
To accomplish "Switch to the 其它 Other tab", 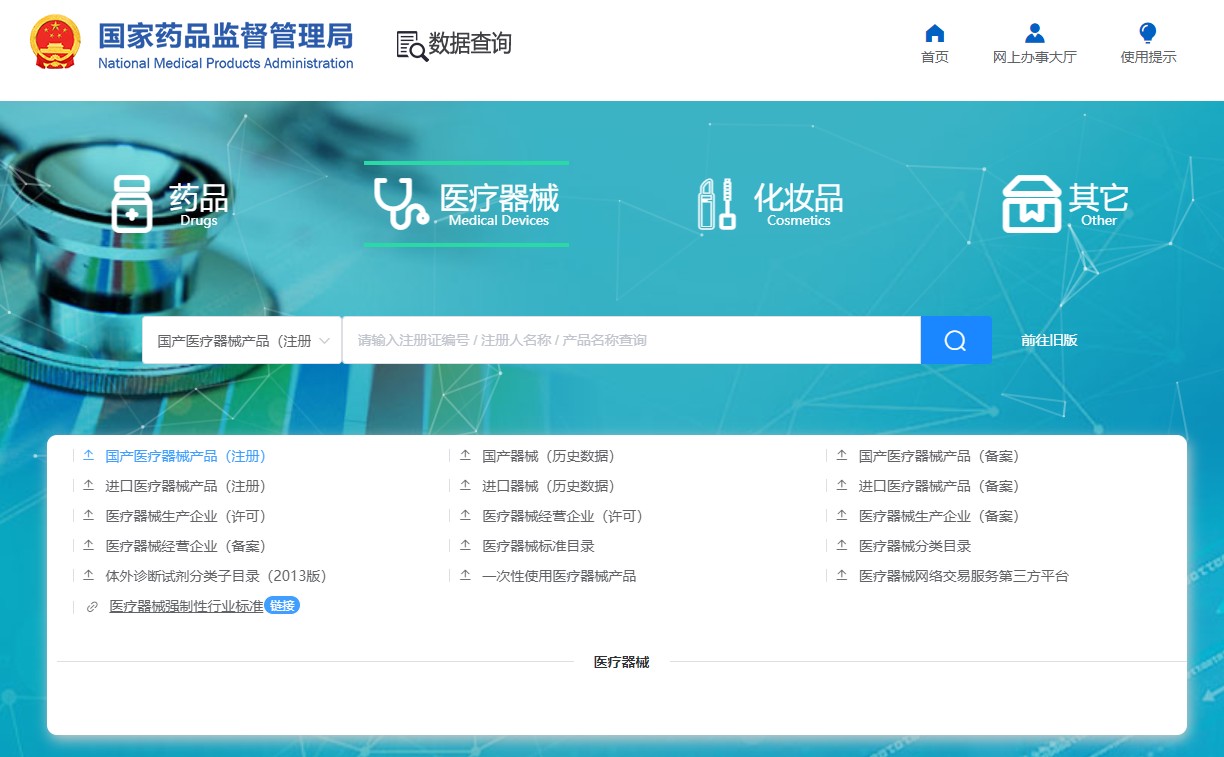I will pos(1066,204).
